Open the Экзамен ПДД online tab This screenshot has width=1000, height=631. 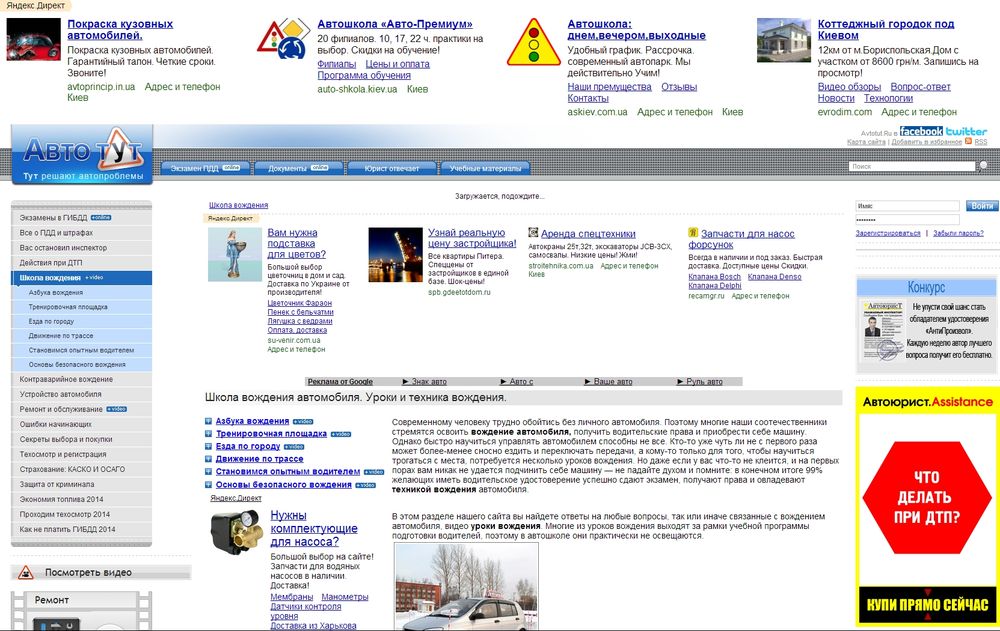click(x=203, y=168)
